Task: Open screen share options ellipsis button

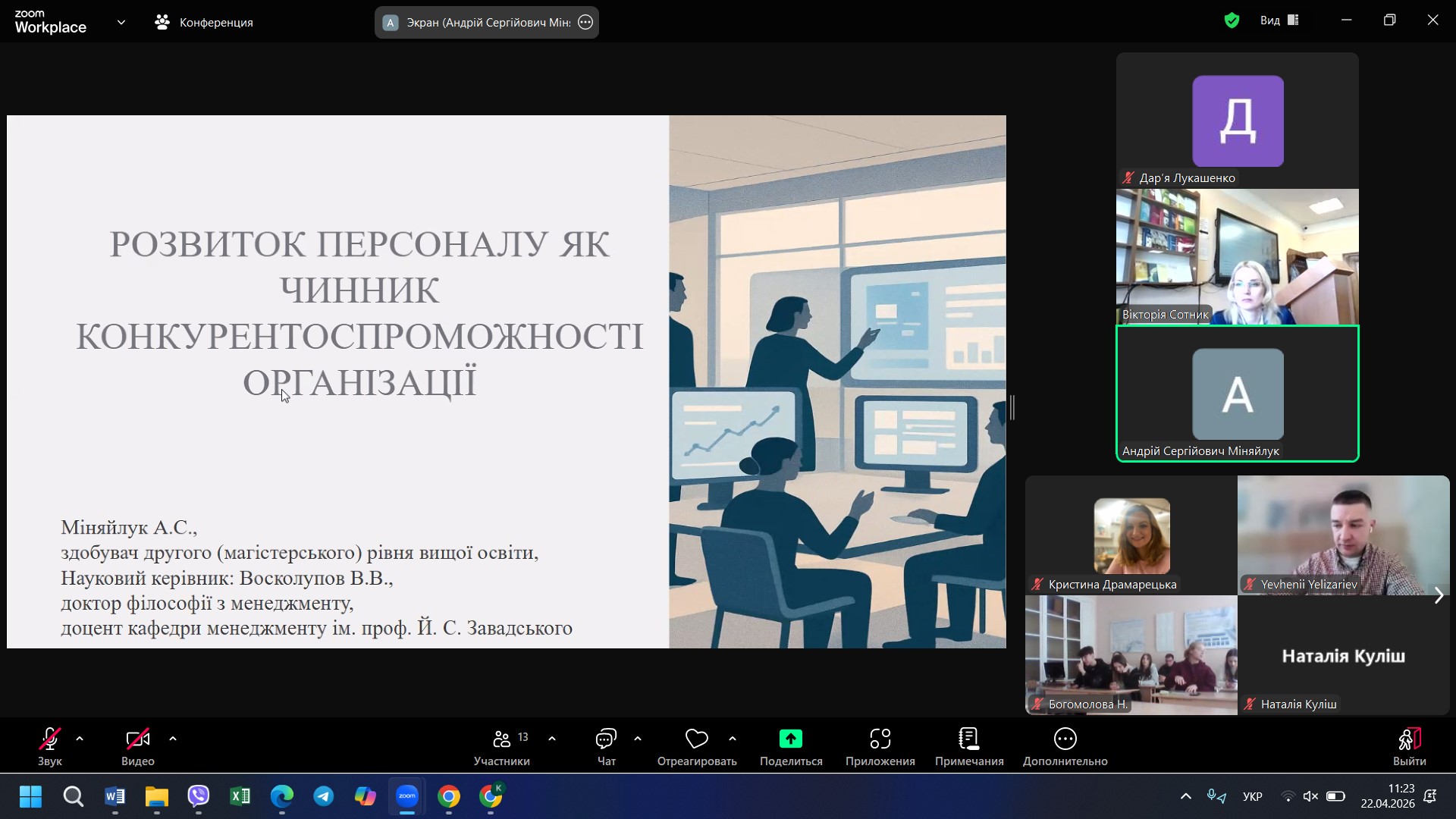Action: (585, 22)
